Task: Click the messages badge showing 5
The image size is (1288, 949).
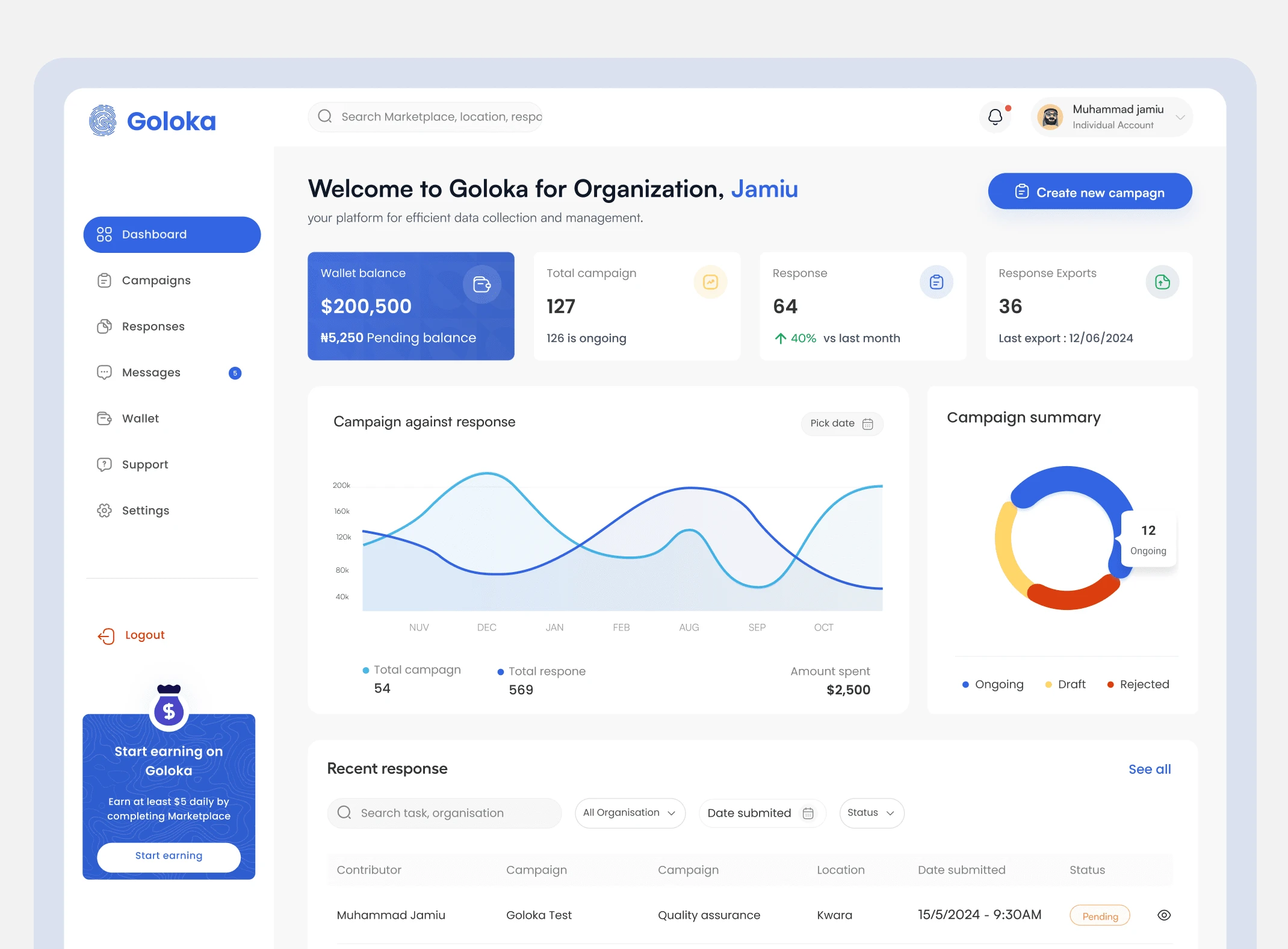Action: (235, 373)
